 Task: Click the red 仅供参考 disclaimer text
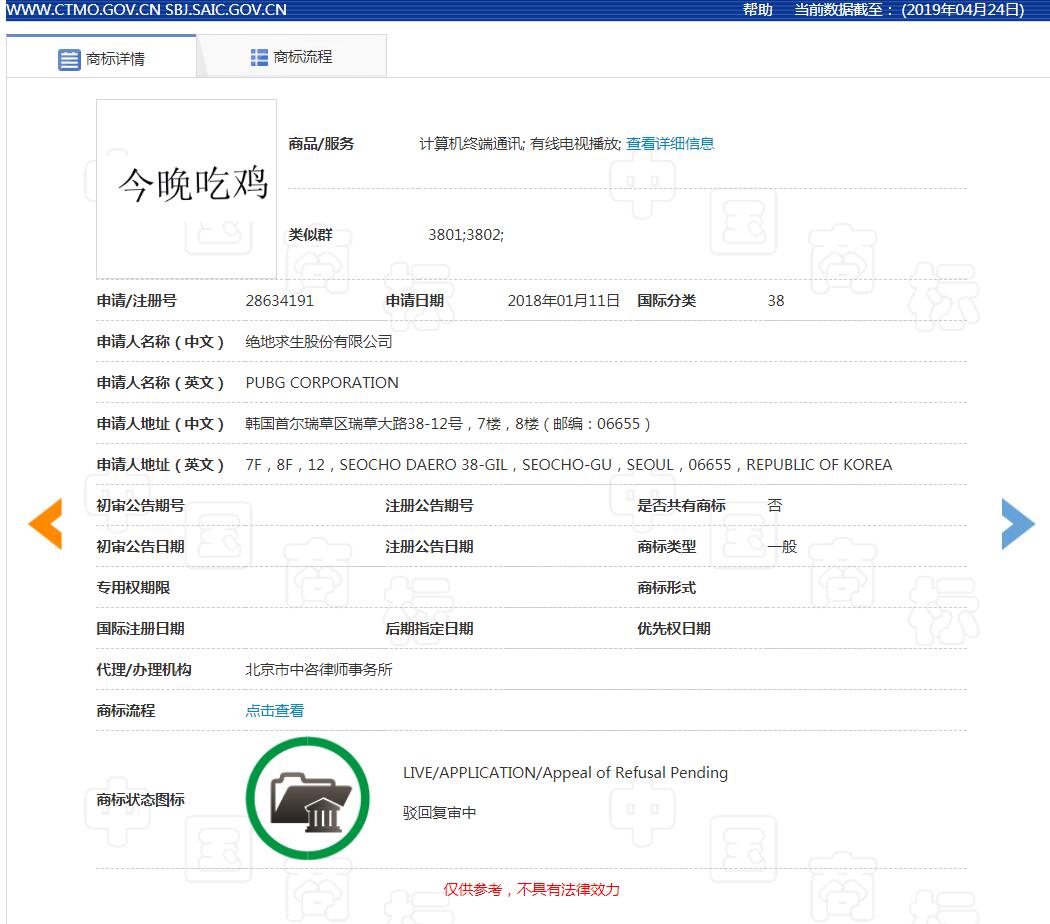[532, 890]
